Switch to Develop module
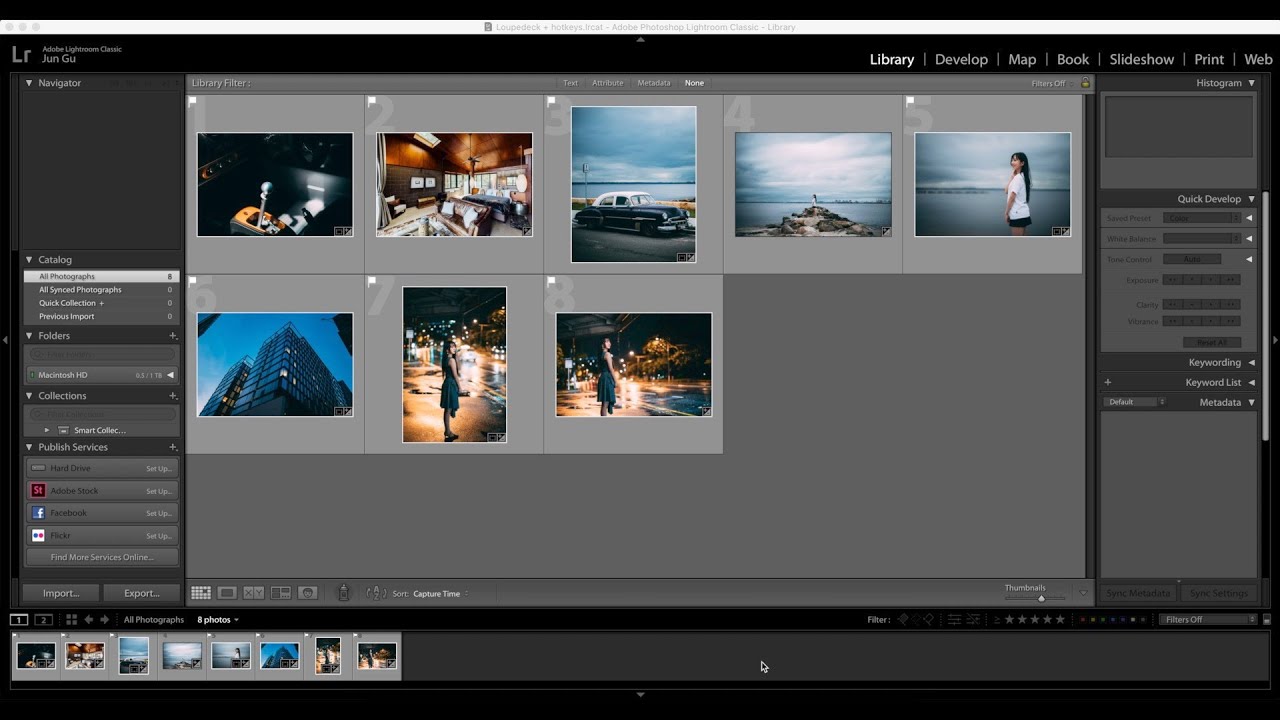 [961, 59]
